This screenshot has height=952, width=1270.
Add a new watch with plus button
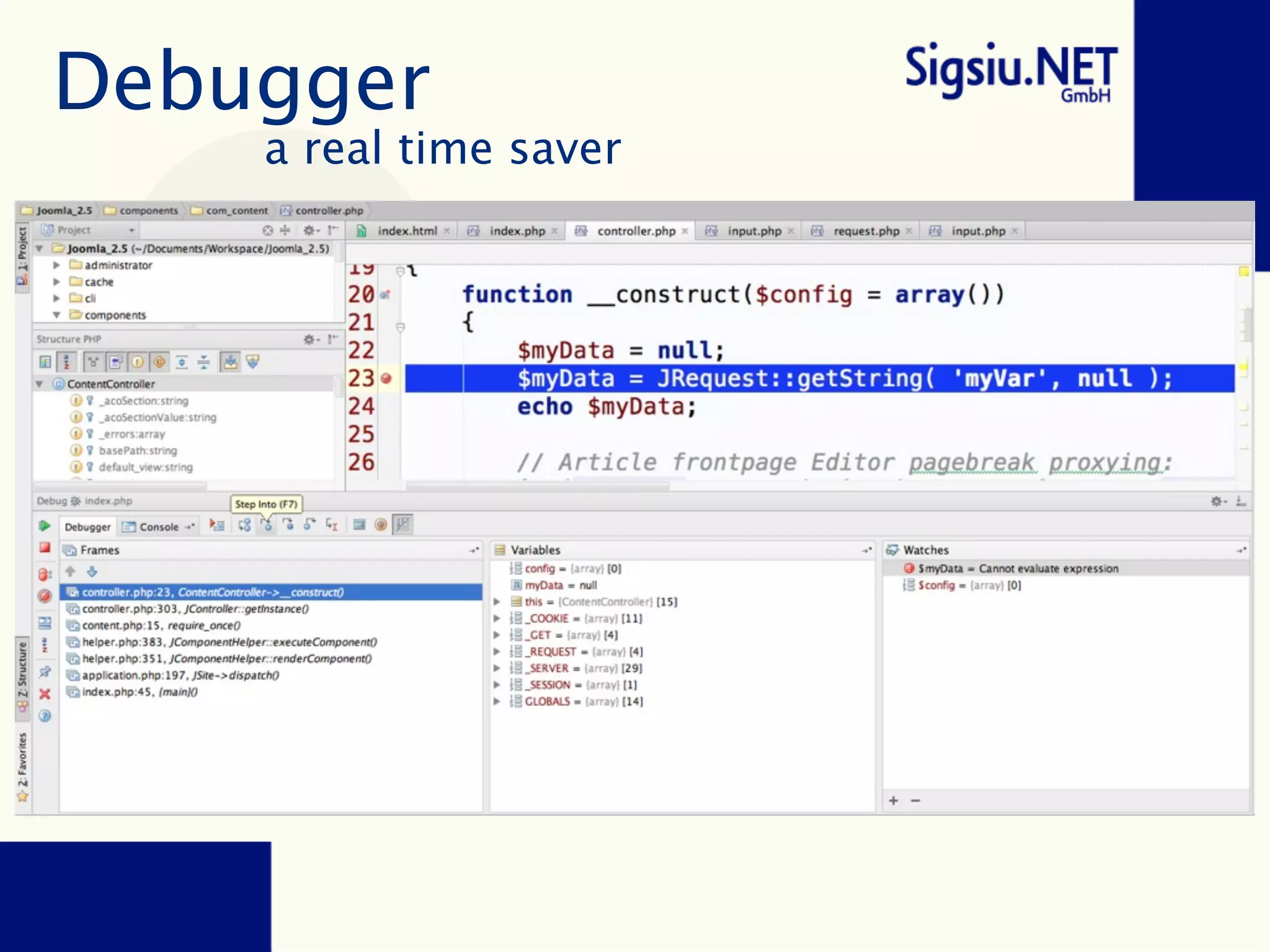click(x=894, y=801)
